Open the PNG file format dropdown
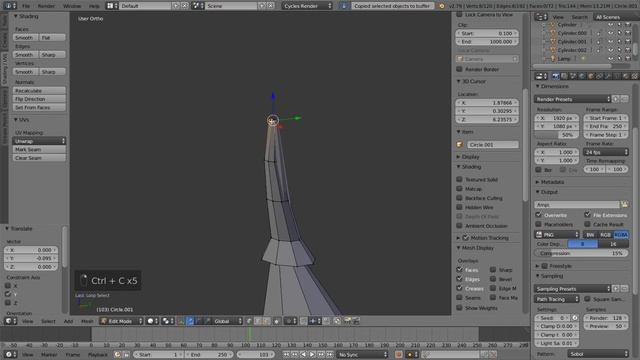640x360 pixels. (557, 235)
